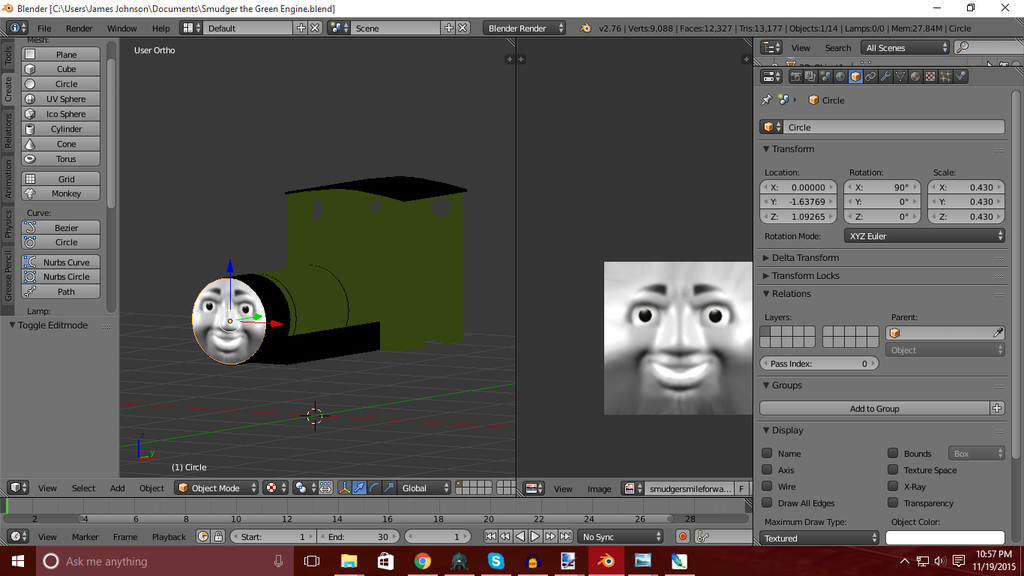Image resolution: width=1024 pixels, height=576 pixels.
Task: Collapse the Transform panel
Action: pyautogui.click(x=766, y=149)
